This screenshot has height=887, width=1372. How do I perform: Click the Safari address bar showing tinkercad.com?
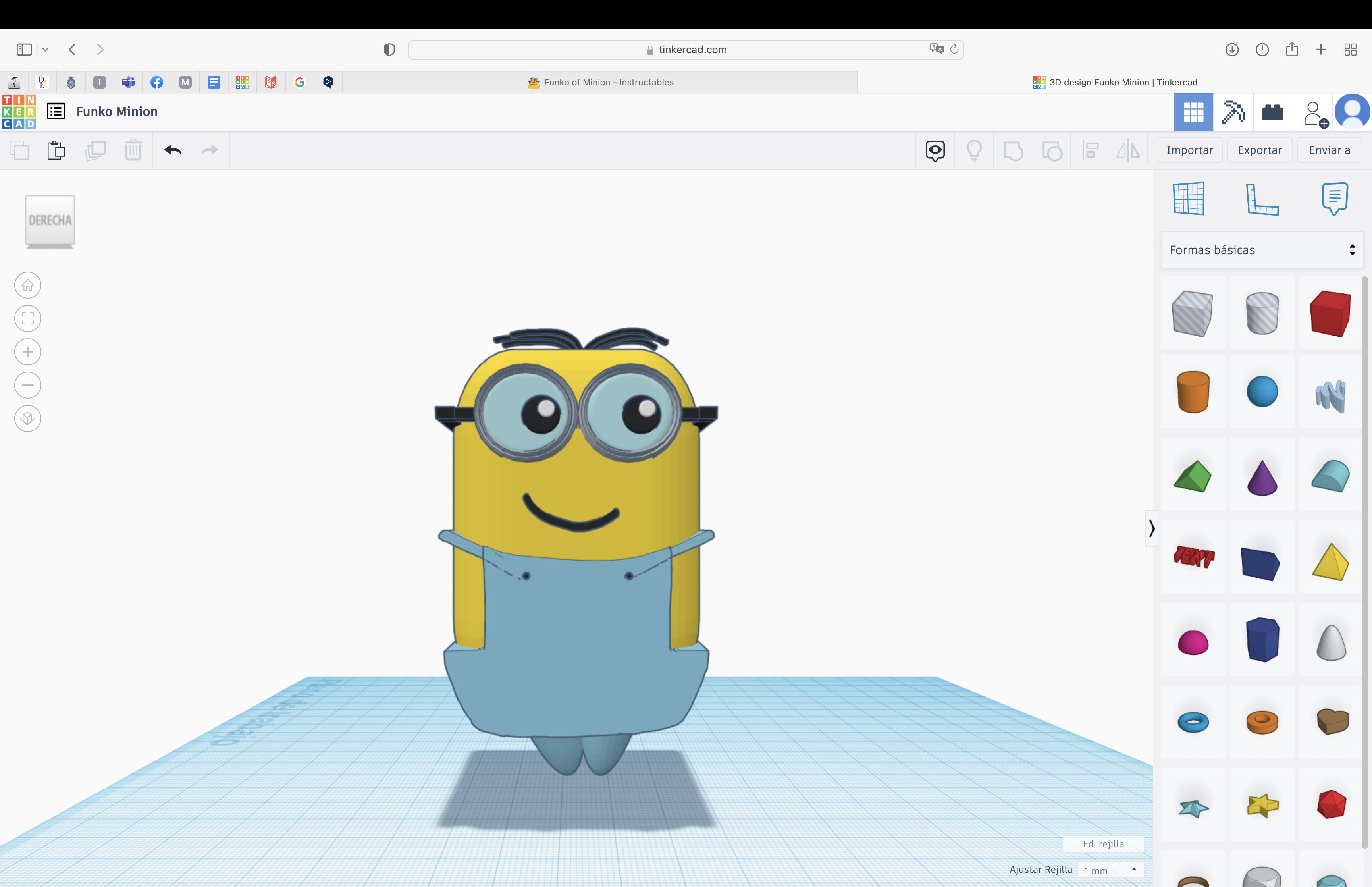click(x=686, y=50)
